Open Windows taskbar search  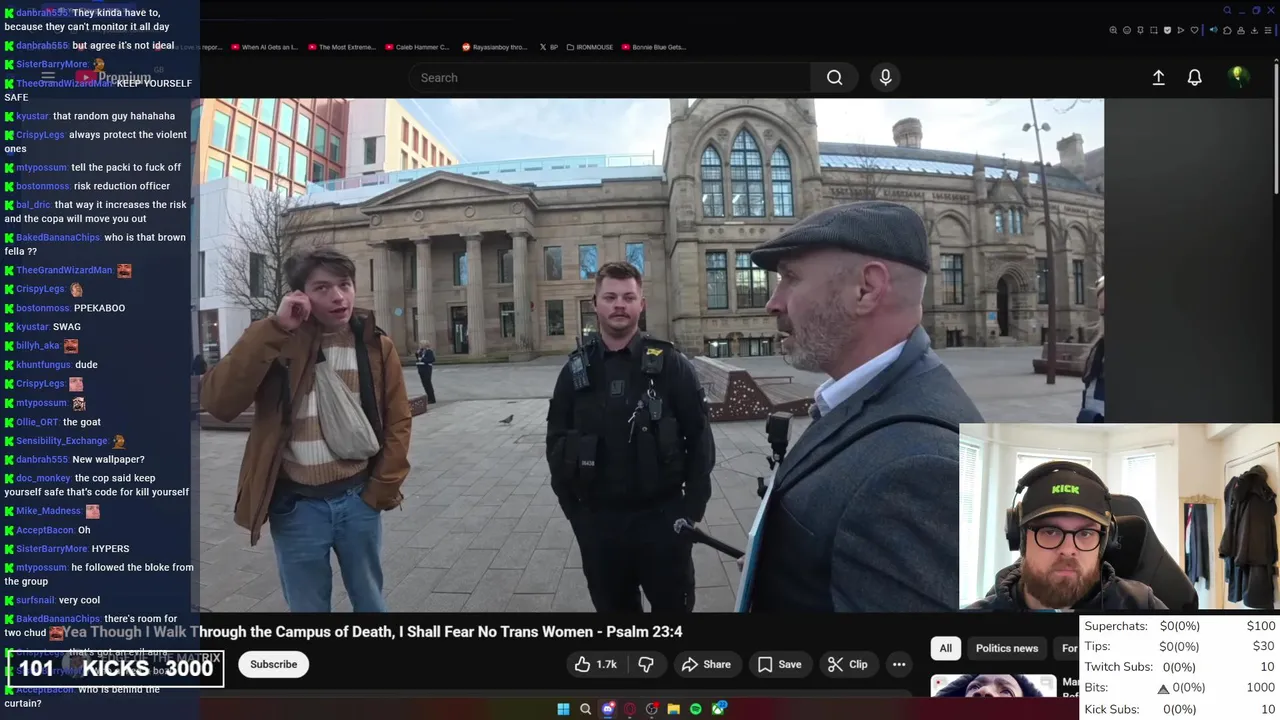pos(585,709)
